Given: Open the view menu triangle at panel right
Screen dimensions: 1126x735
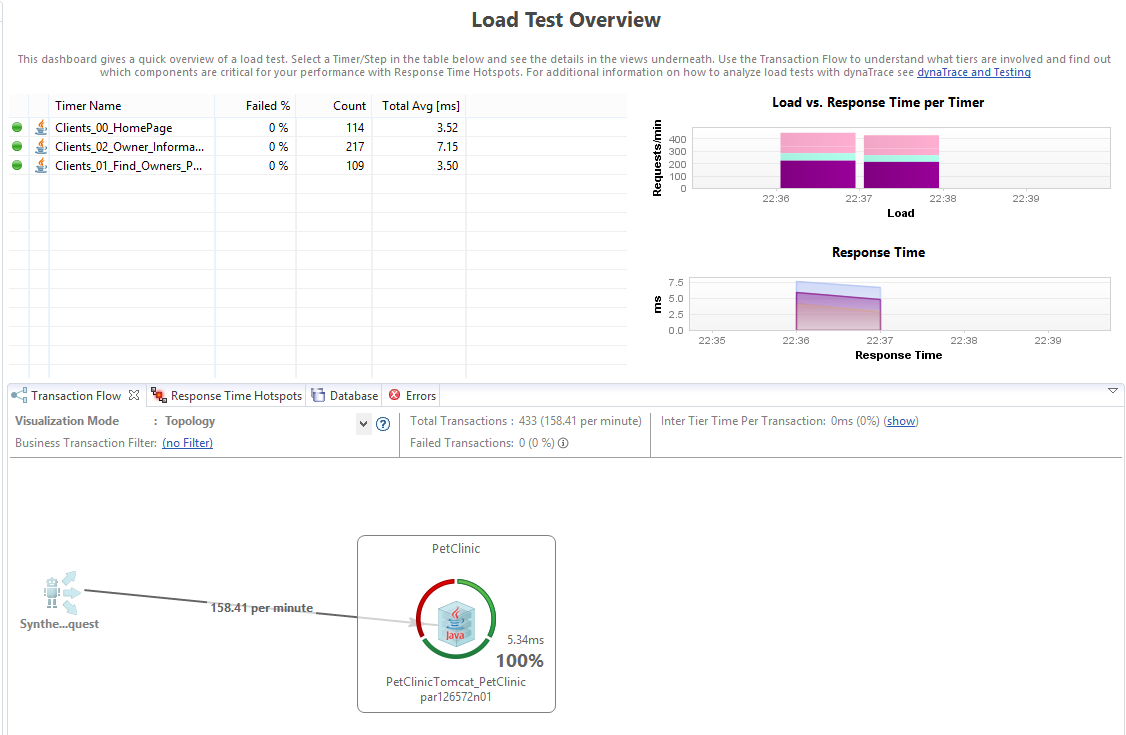Looking at the screenshot, I should [x=1113, y=391].
